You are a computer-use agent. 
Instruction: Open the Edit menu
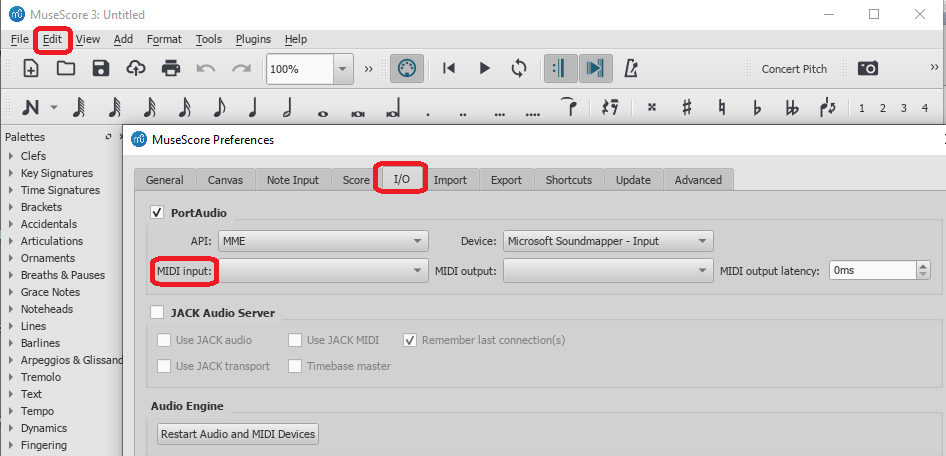[52, 39]
